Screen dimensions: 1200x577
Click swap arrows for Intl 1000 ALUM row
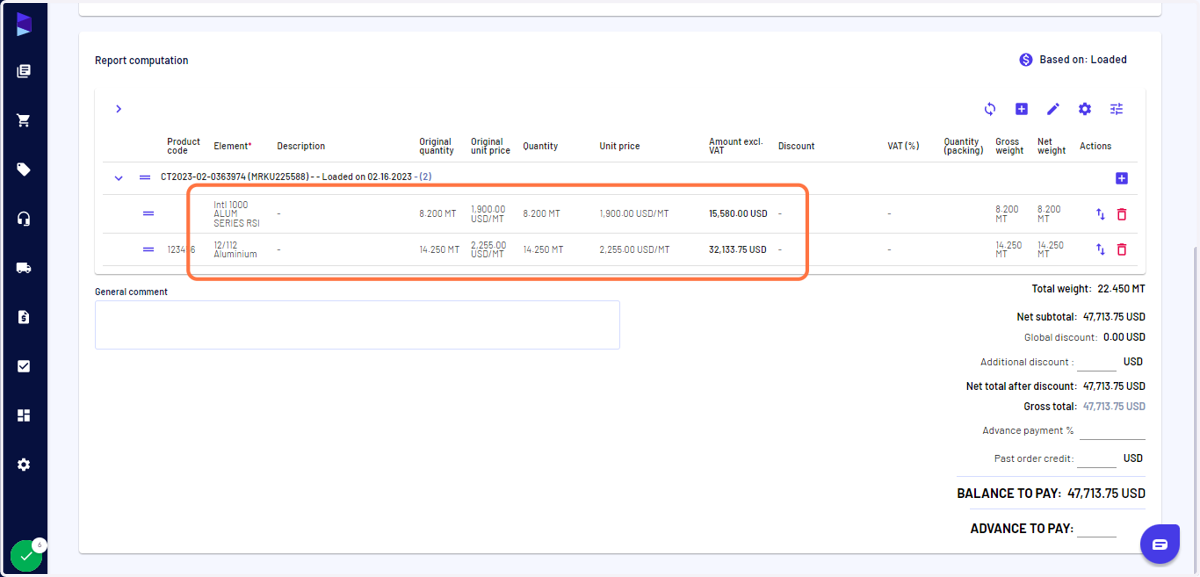coord(1101,214)
